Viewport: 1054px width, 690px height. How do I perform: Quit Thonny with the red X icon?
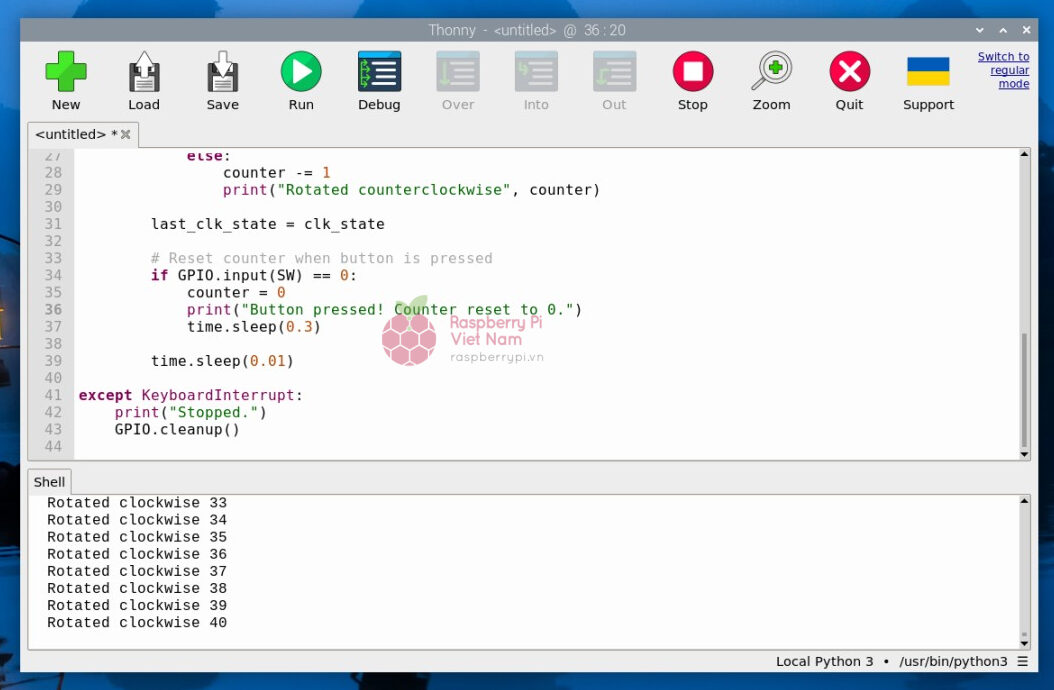tap(849, 73)
